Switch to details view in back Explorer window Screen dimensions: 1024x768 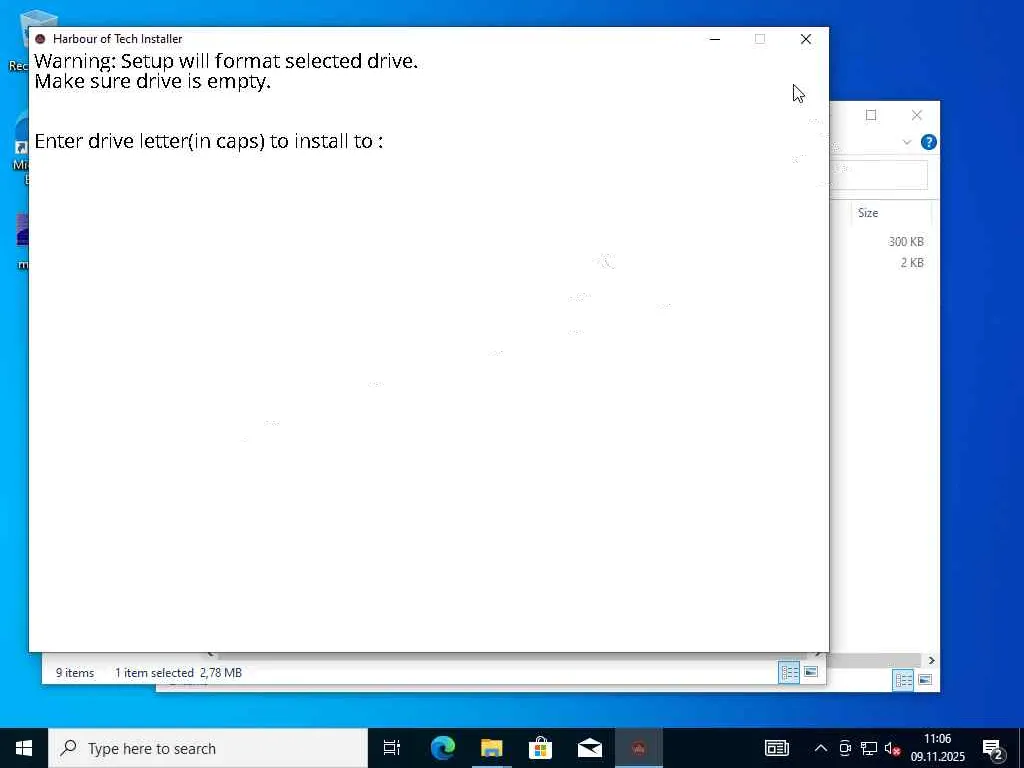coord(903,680)
